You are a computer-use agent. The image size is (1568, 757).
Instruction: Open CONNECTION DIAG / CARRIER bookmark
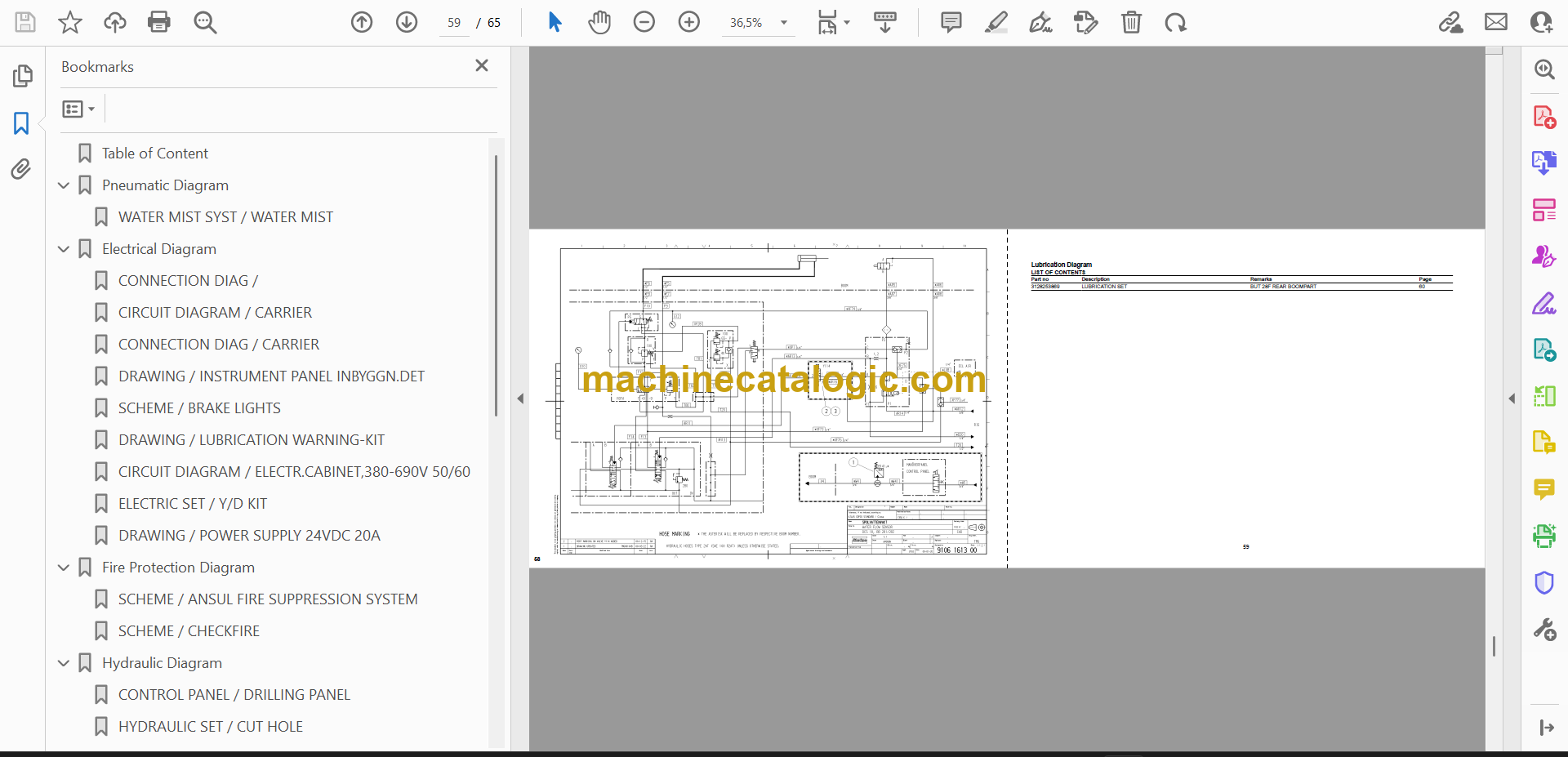[x=219, y=345]
